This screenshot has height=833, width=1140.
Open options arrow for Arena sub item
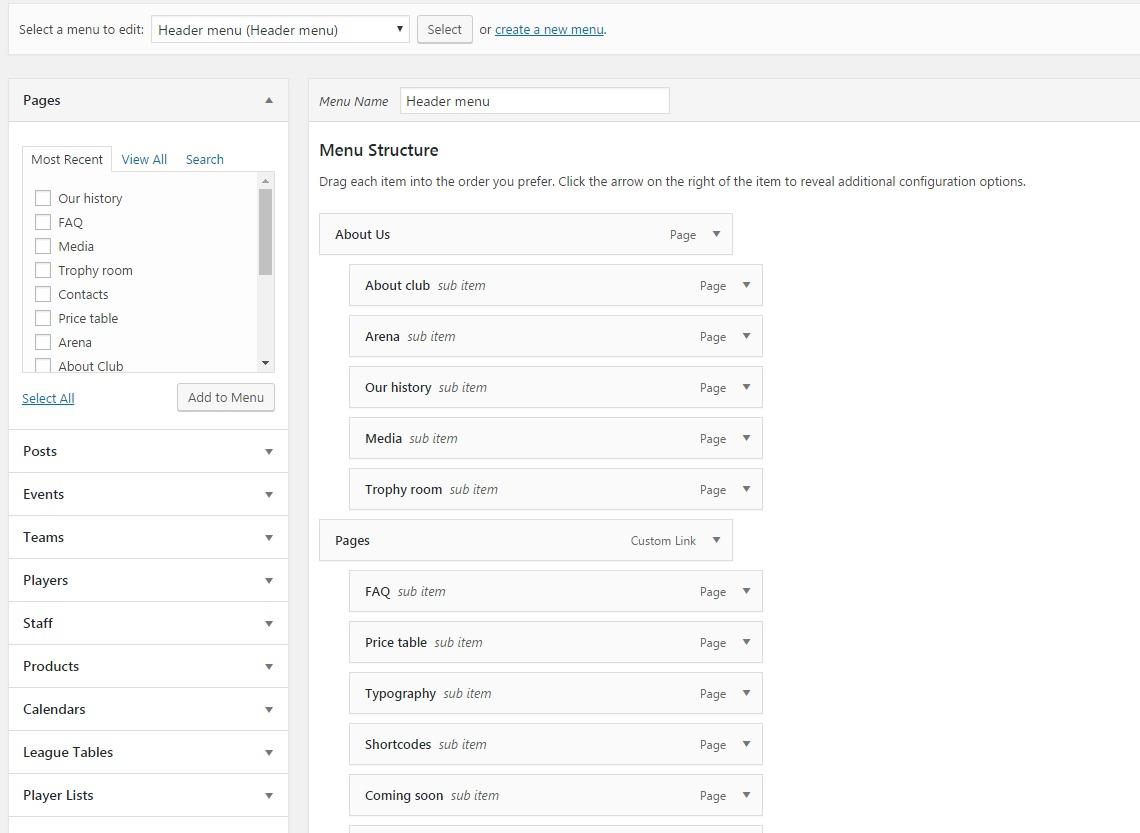pos(746,336)
